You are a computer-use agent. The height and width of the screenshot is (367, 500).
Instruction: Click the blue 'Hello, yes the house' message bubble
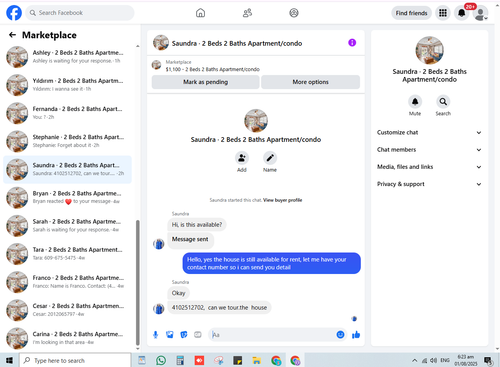tap(271, 263)
